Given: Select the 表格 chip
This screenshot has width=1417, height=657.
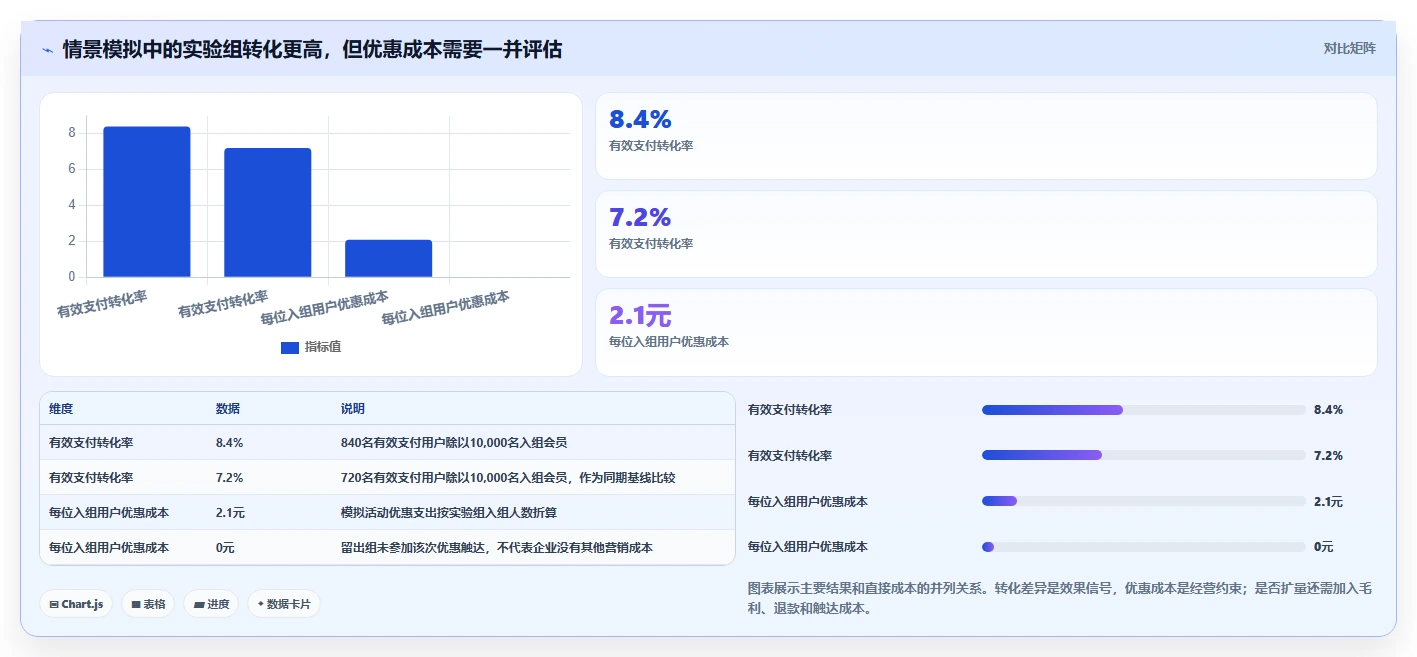Looking at the screenshot, I should [x=148, y=604].
